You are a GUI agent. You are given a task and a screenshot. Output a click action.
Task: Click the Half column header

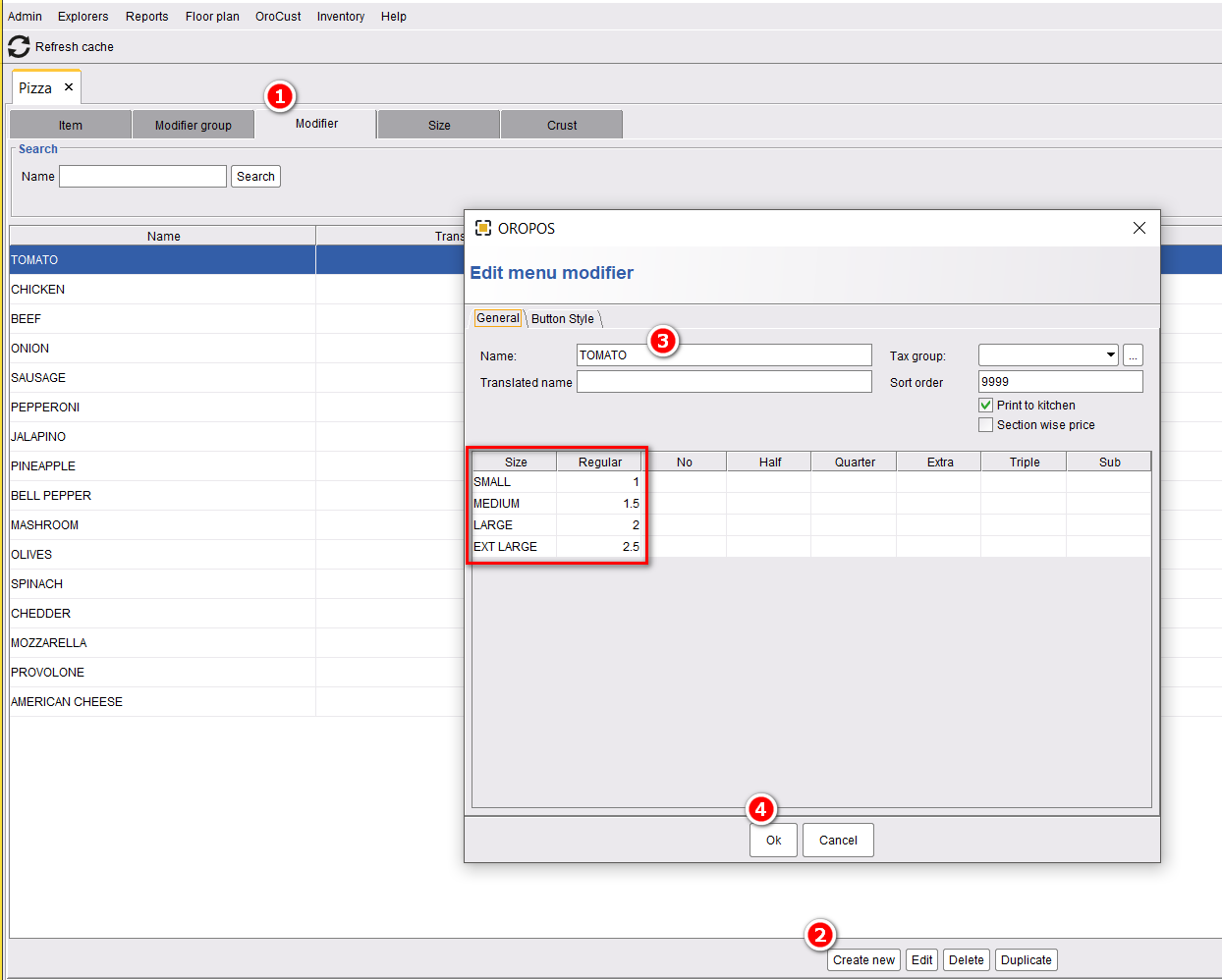[x=769, y=462]
